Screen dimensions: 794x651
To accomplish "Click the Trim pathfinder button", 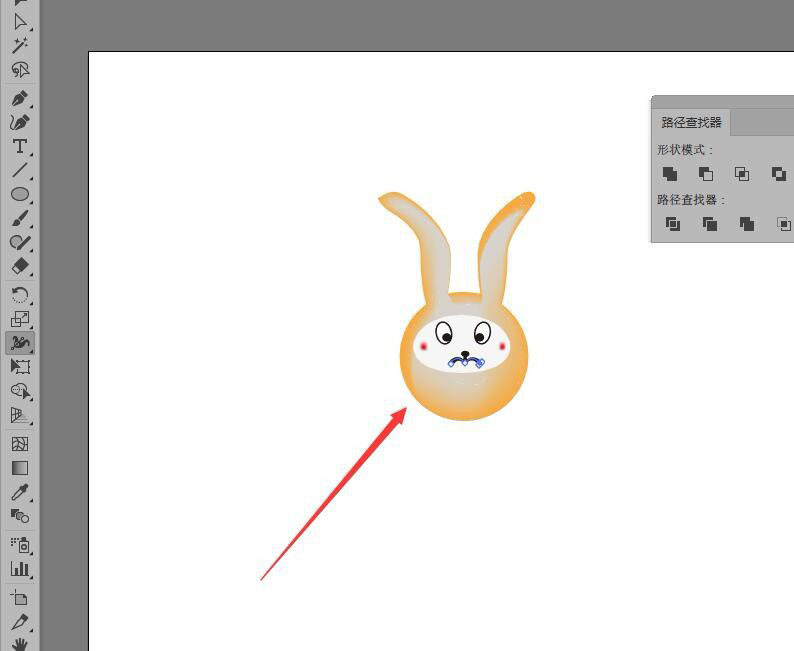I will [x=710, y=224].
